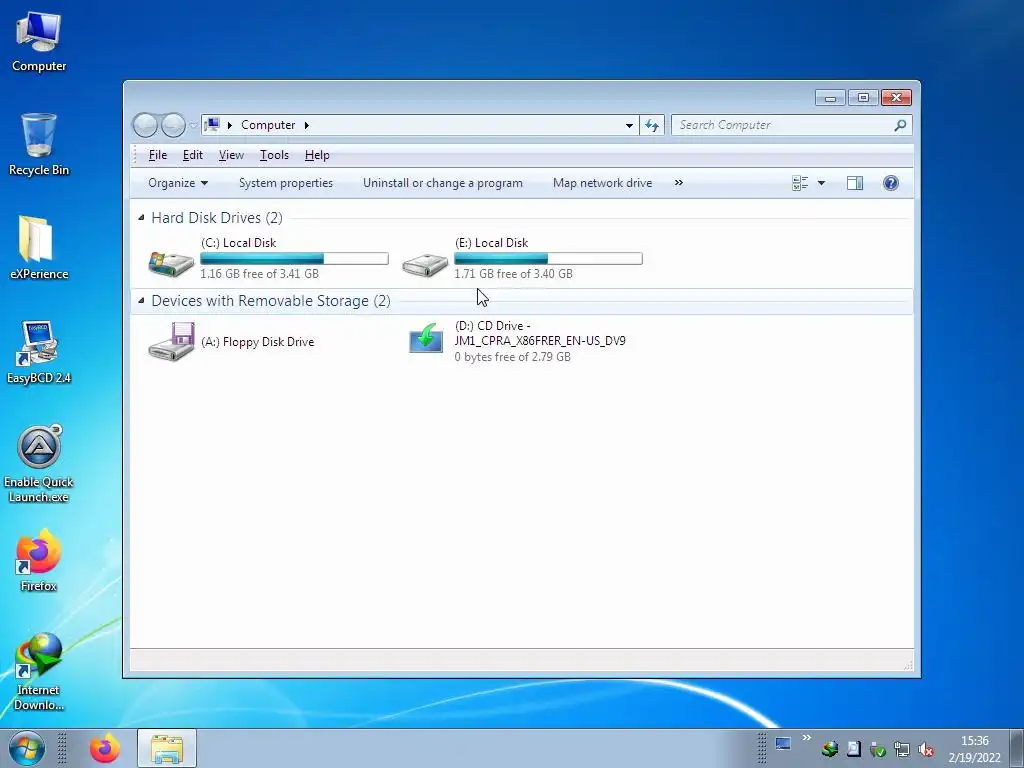Click the network tray icon
The height and width of the screenshot is (768, 1024).
pos(902,749)
